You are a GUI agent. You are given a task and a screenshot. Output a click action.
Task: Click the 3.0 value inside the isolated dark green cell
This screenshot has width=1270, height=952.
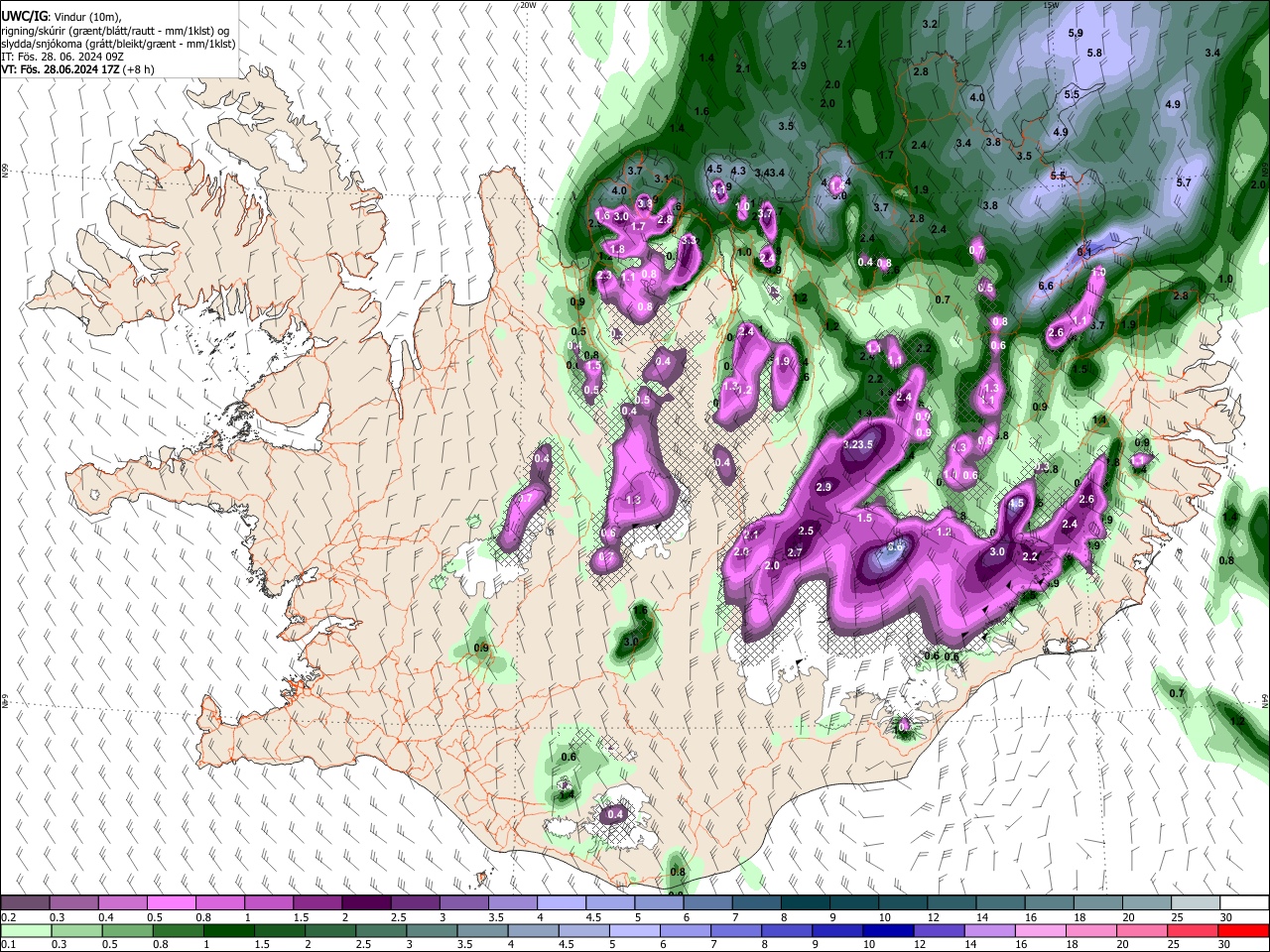631,642
